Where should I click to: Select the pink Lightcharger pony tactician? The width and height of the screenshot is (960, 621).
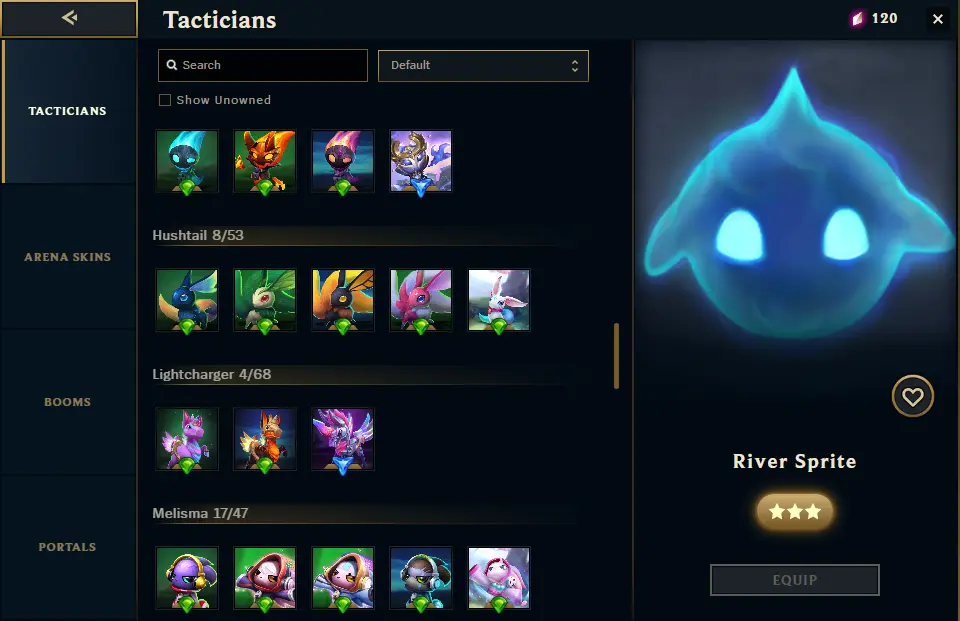(187, 440)
